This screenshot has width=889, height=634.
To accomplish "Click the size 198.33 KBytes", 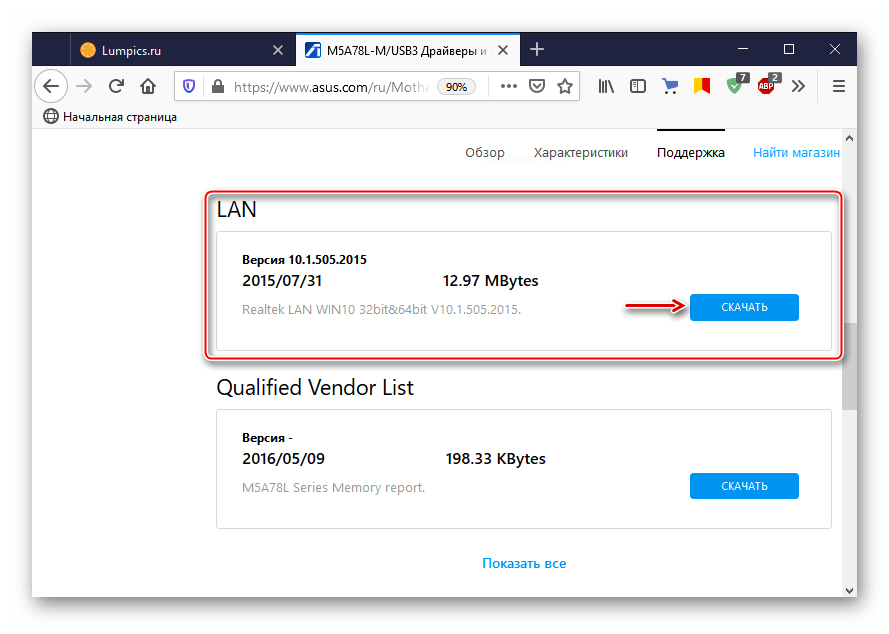I will click(x=496, y=459).
